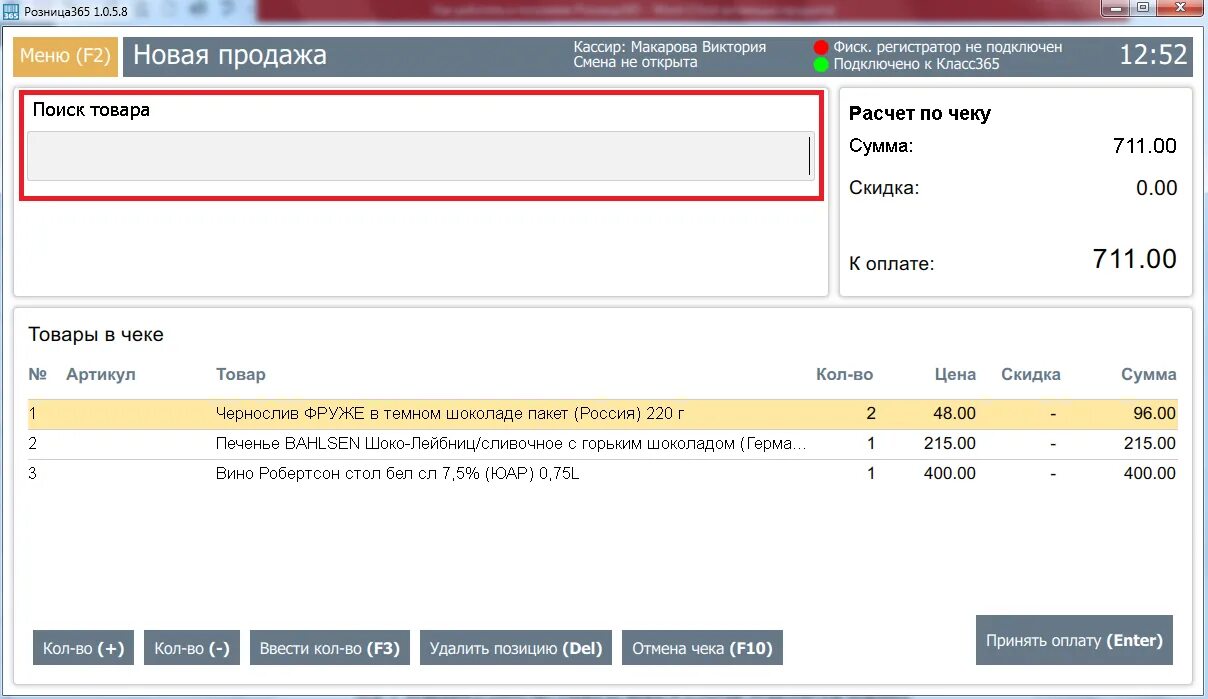Click quantity 2 of Чернослив row
1208x699 pixels.
[870, 413]
